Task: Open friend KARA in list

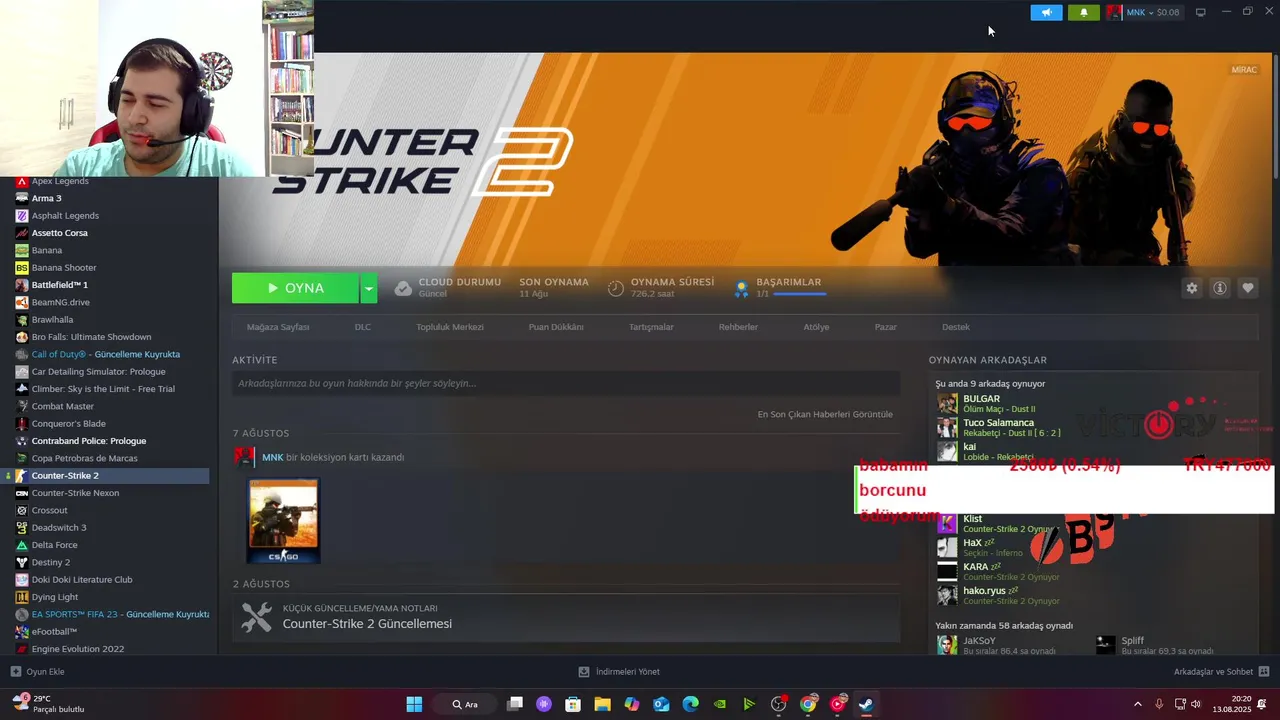Action: 975,567
